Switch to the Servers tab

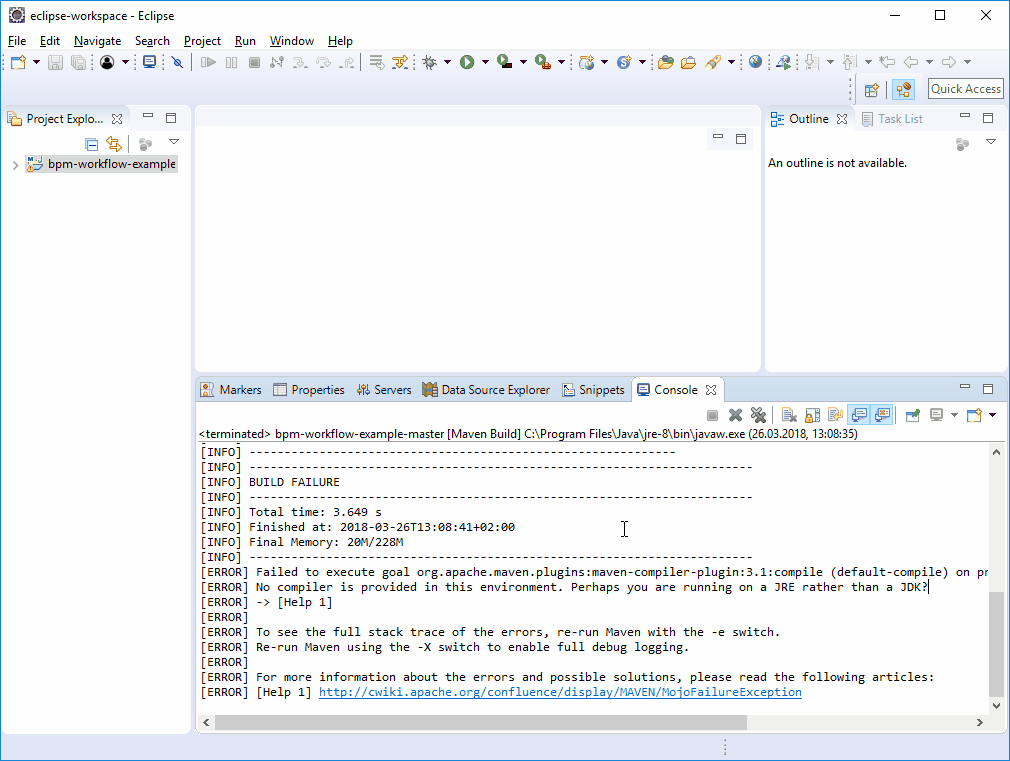(x=384, y=390)
